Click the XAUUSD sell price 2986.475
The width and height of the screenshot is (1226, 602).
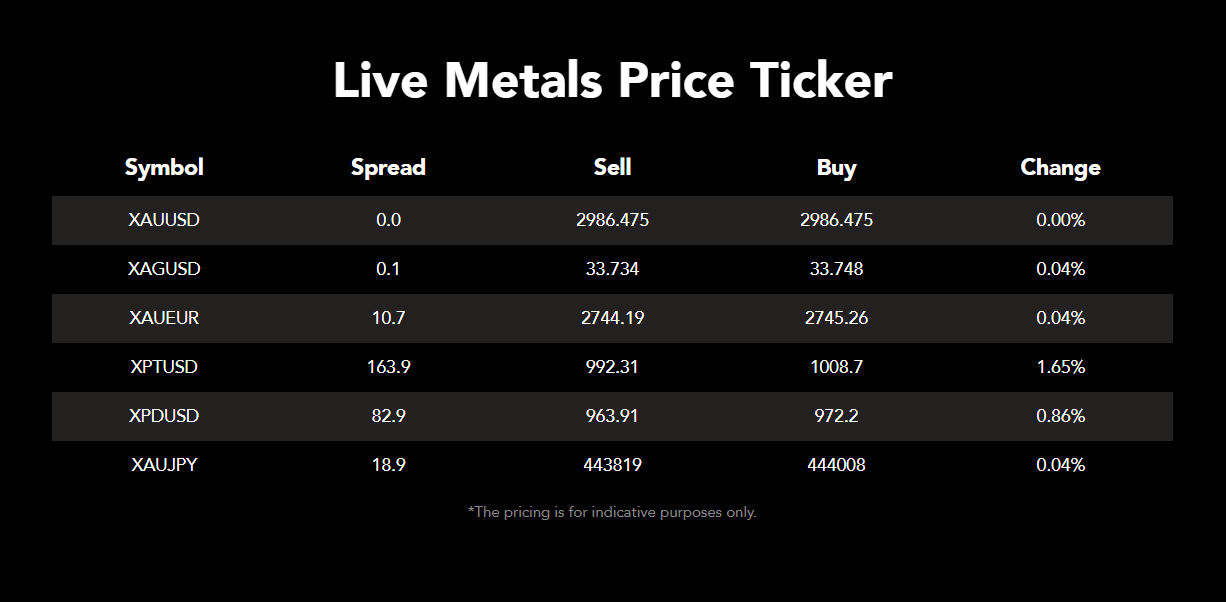[612, 220]
